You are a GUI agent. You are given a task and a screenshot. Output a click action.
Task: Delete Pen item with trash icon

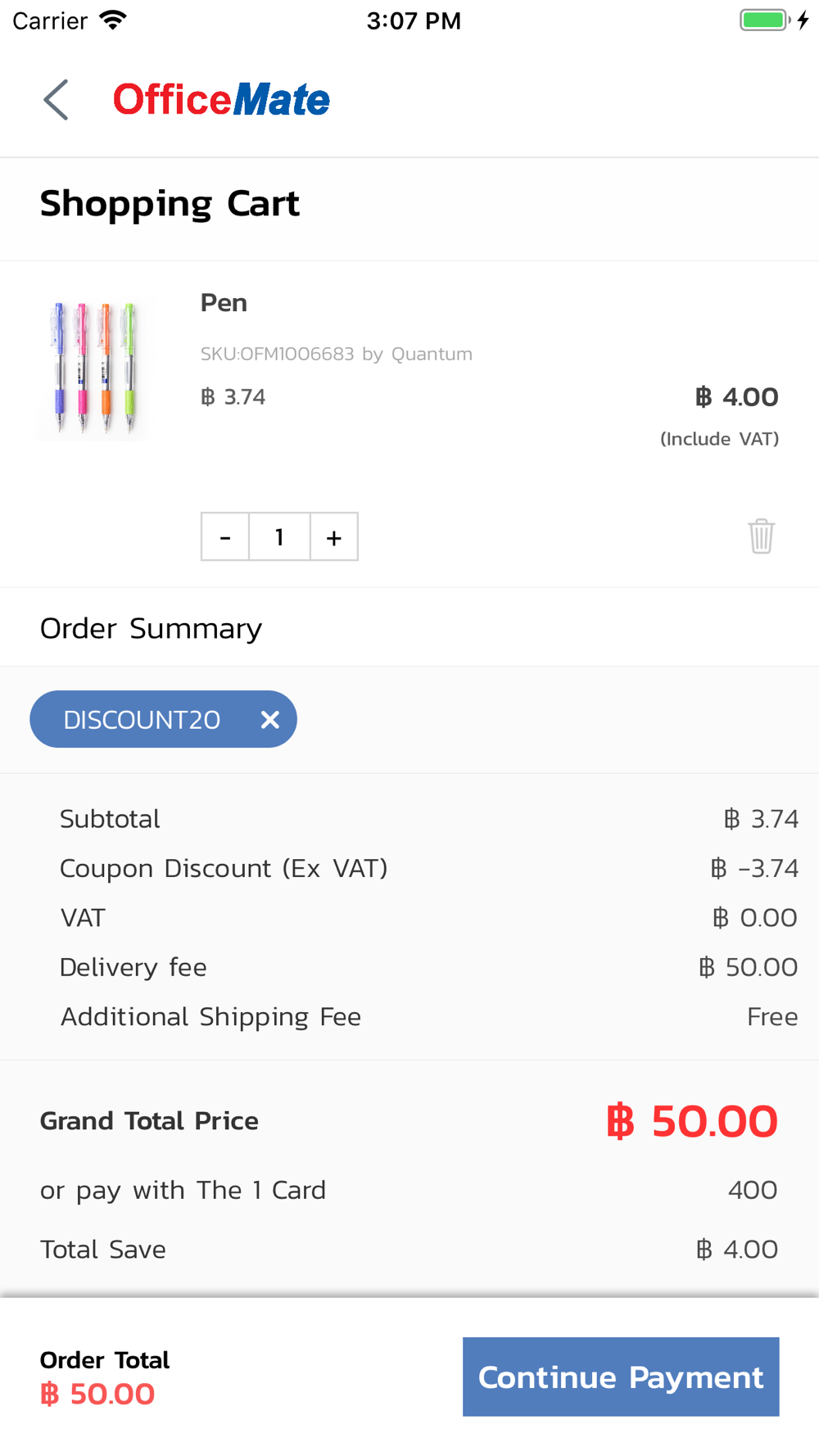click(761, 536)
